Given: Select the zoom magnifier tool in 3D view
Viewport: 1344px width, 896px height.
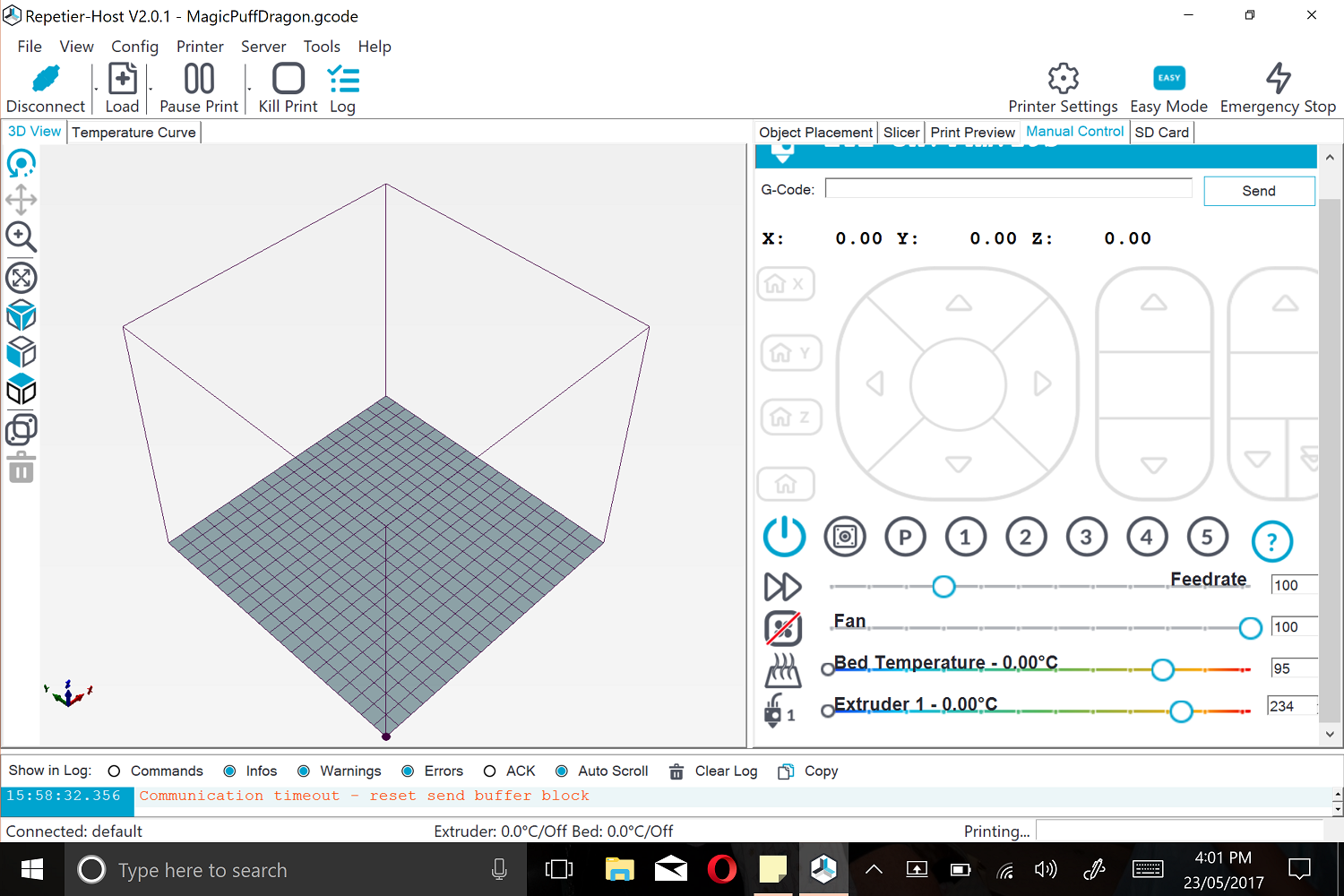Looking at the screenshot, I should pyautogui.click(x=21, y=237).
